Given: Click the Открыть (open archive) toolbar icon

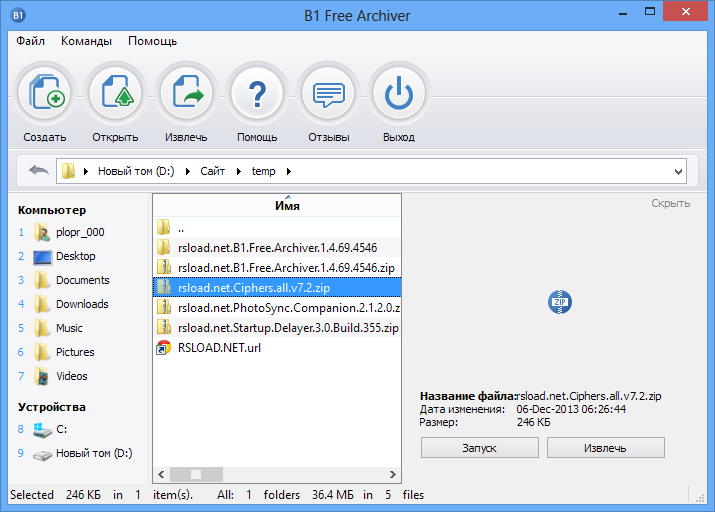Looking at the screenshot, I should (x=116, y=93).
